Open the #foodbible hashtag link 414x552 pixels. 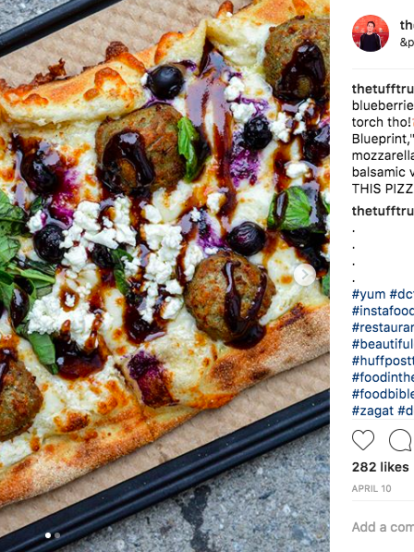click(383, 394)
